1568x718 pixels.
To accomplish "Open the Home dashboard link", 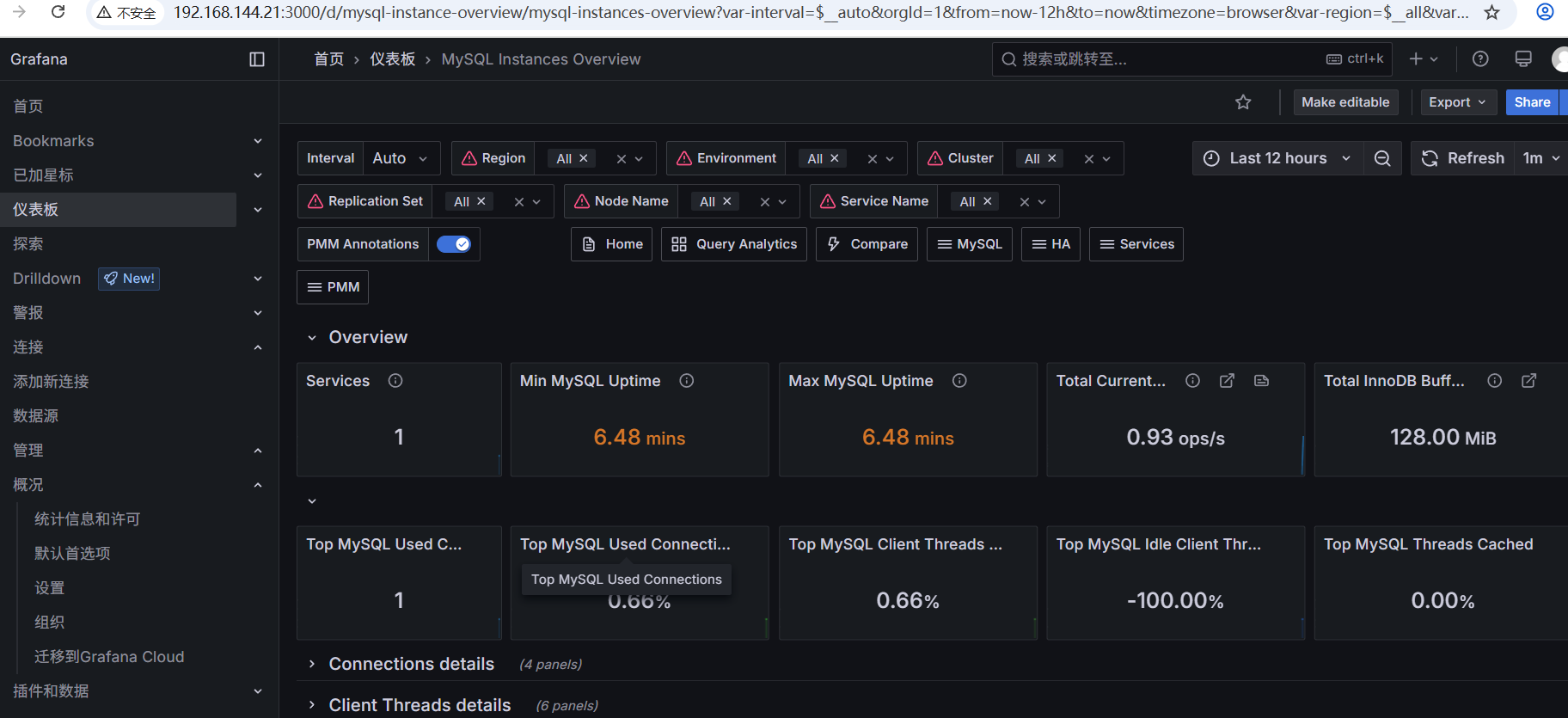I will [612, 244].
